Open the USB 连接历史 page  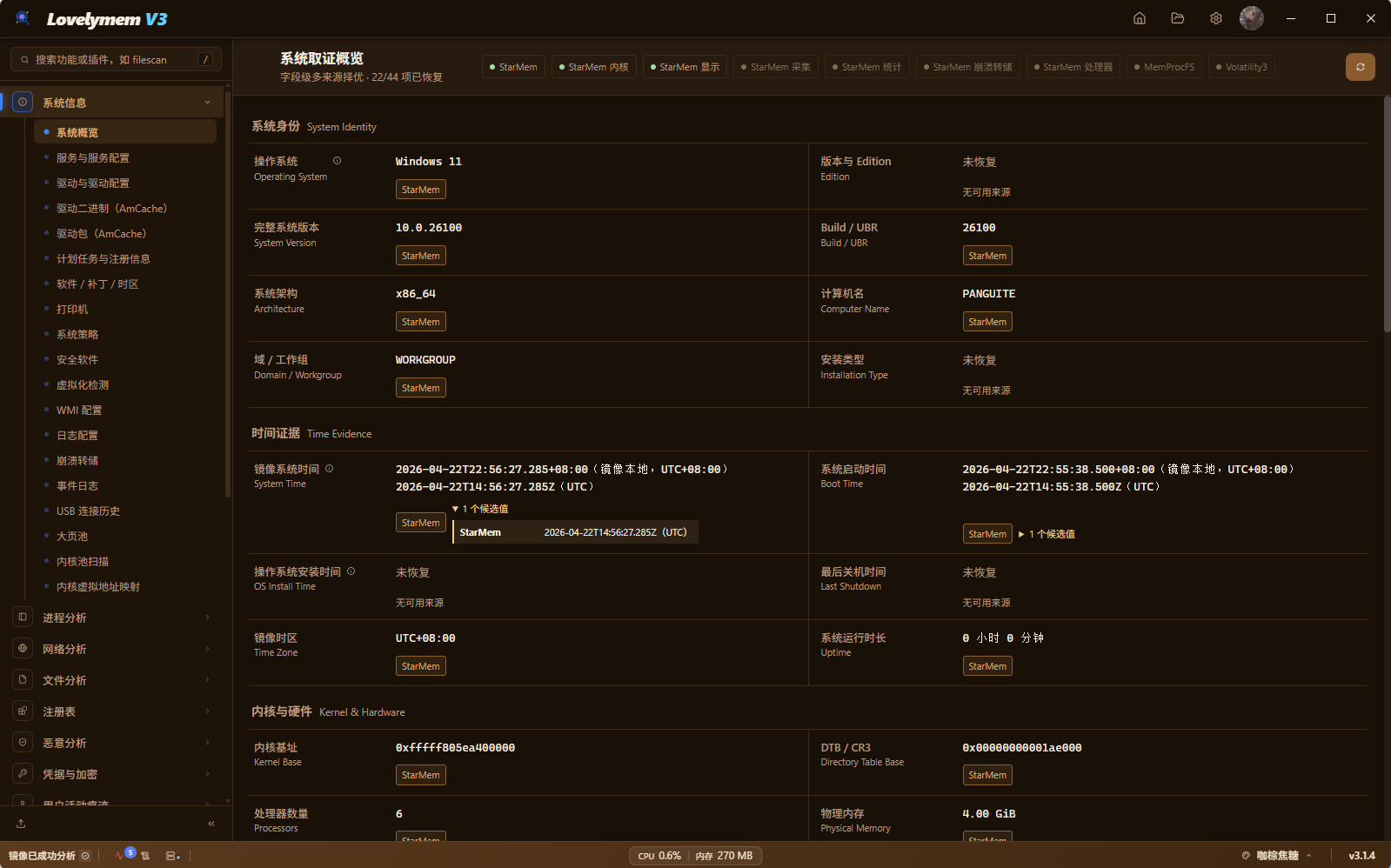click(x=88, y=511)
